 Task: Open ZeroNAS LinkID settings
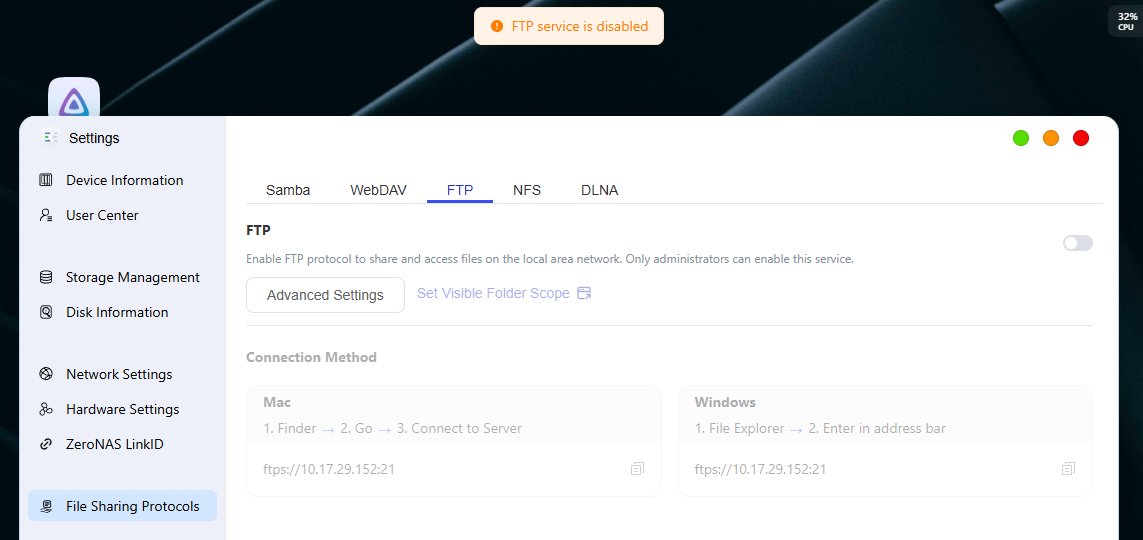122,444
